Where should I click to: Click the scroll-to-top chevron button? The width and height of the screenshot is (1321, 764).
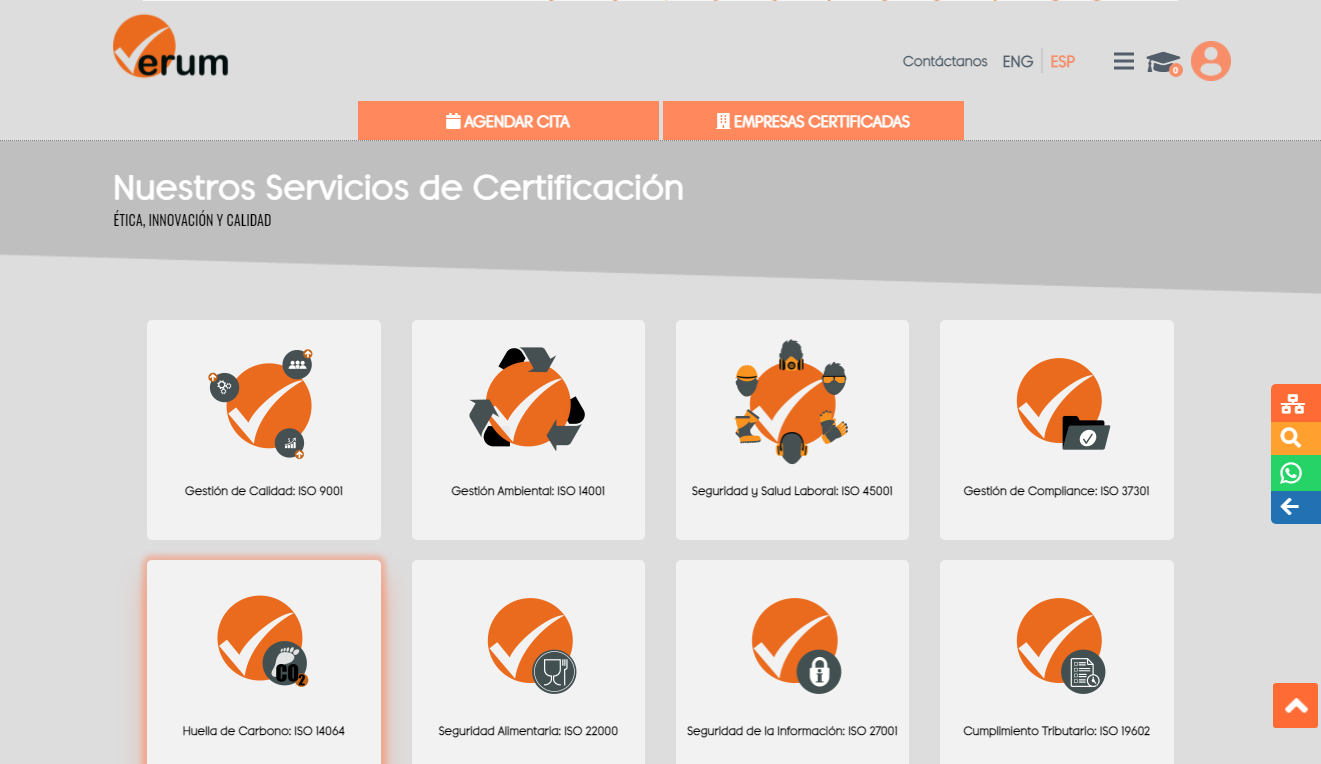point(1296,706)
